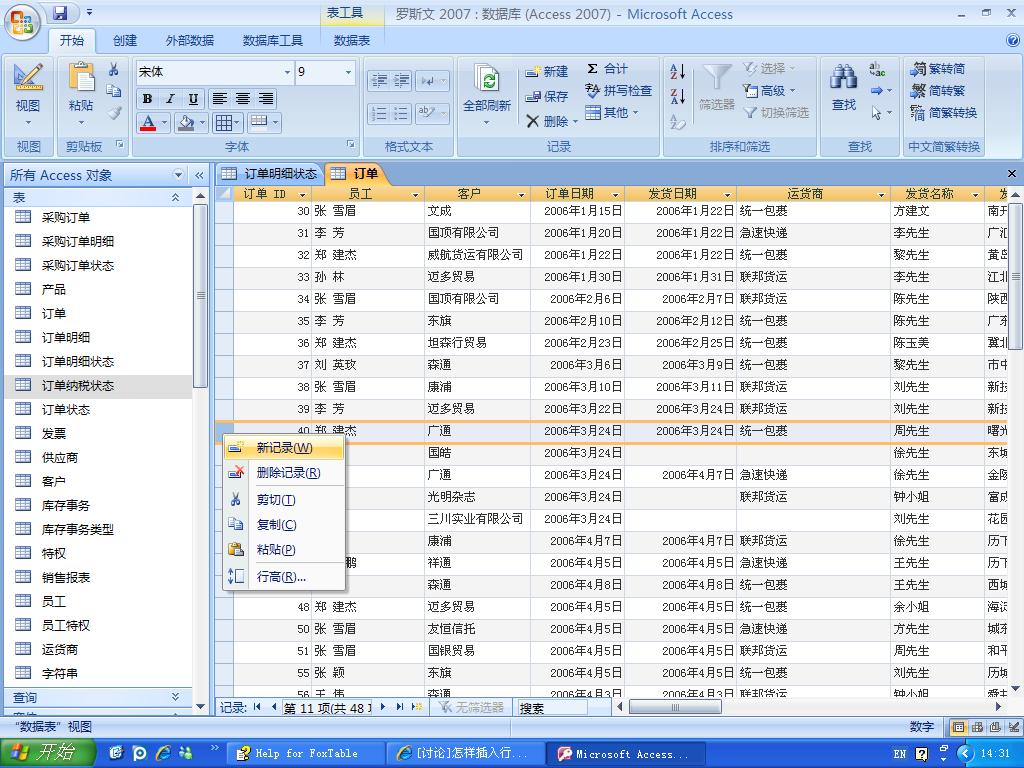
Task: Center align text
Action: click(243, 99)
